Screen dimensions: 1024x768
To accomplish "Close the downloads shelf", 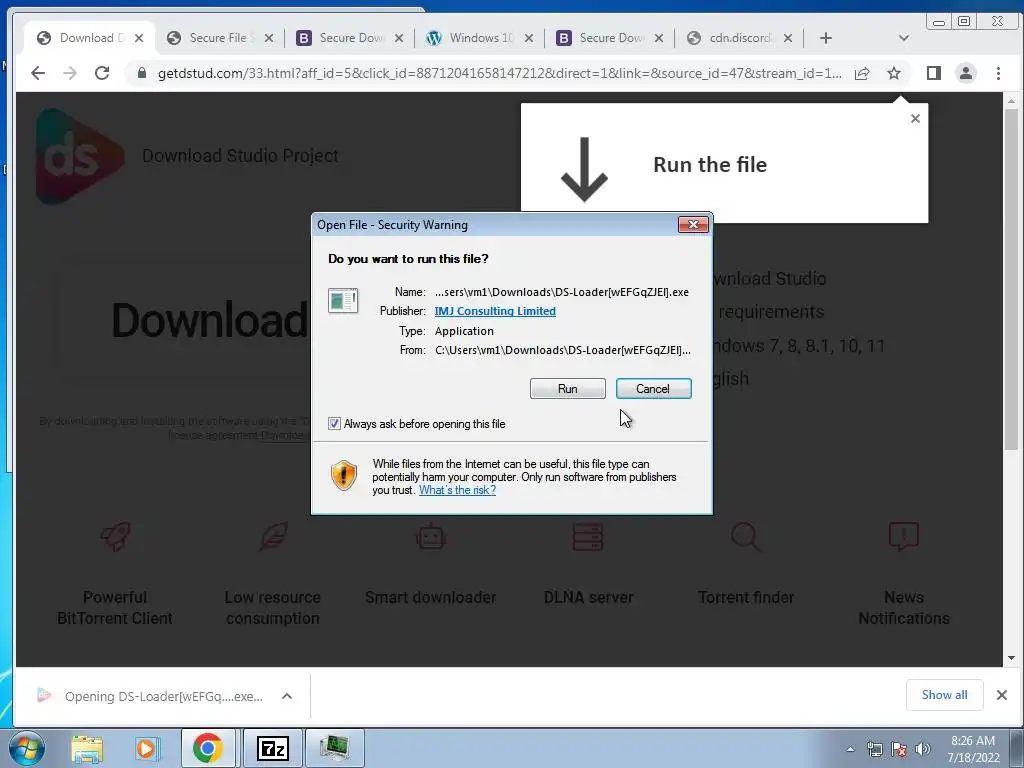I will tap(1002, 695).
